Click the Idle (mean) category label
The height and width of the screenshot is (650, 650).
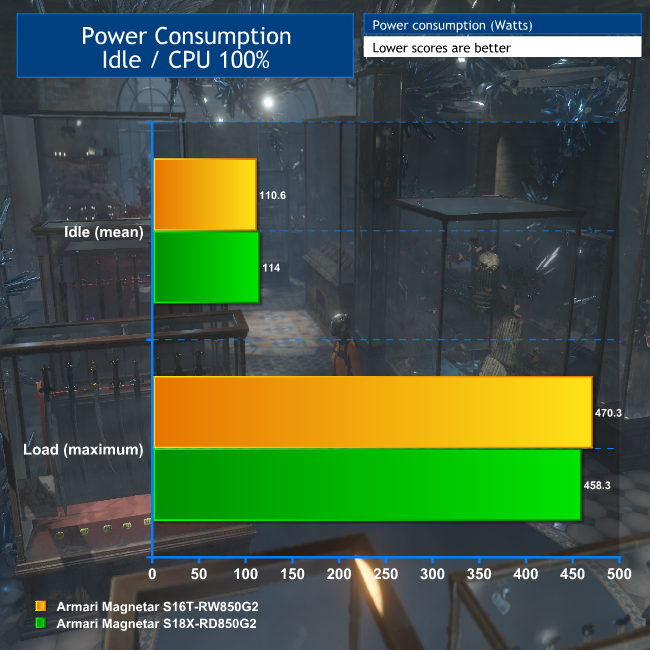tap(104, 232)
